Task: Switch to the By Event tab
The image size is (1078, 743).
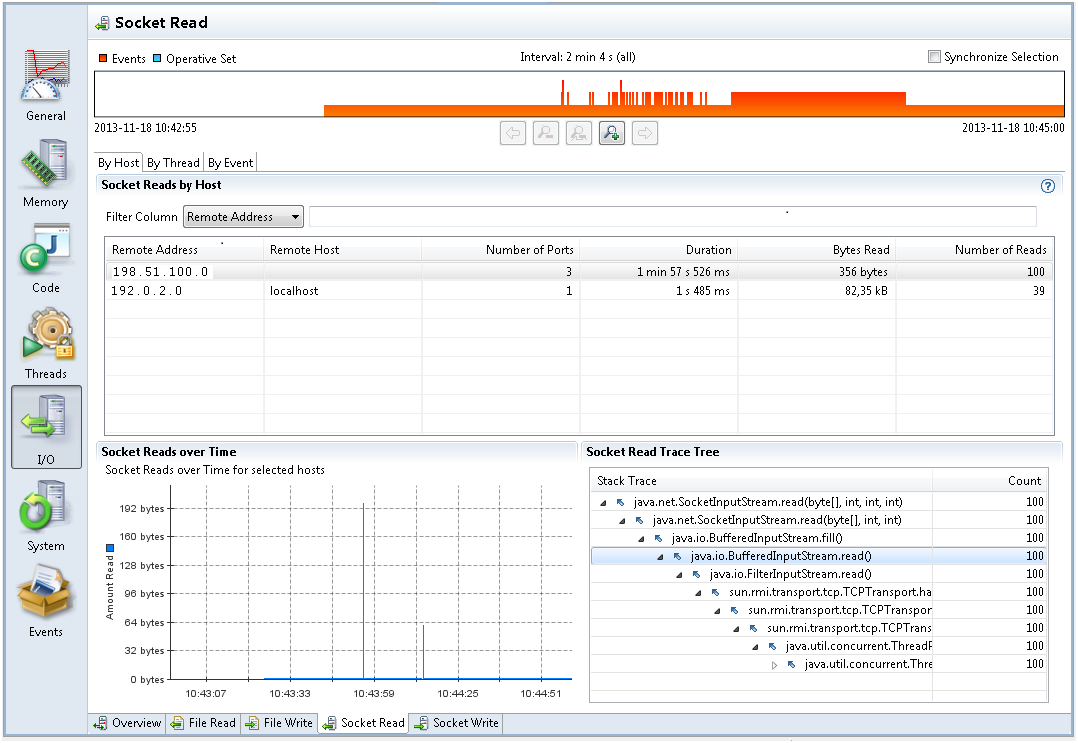Action: tap(230, 163)
